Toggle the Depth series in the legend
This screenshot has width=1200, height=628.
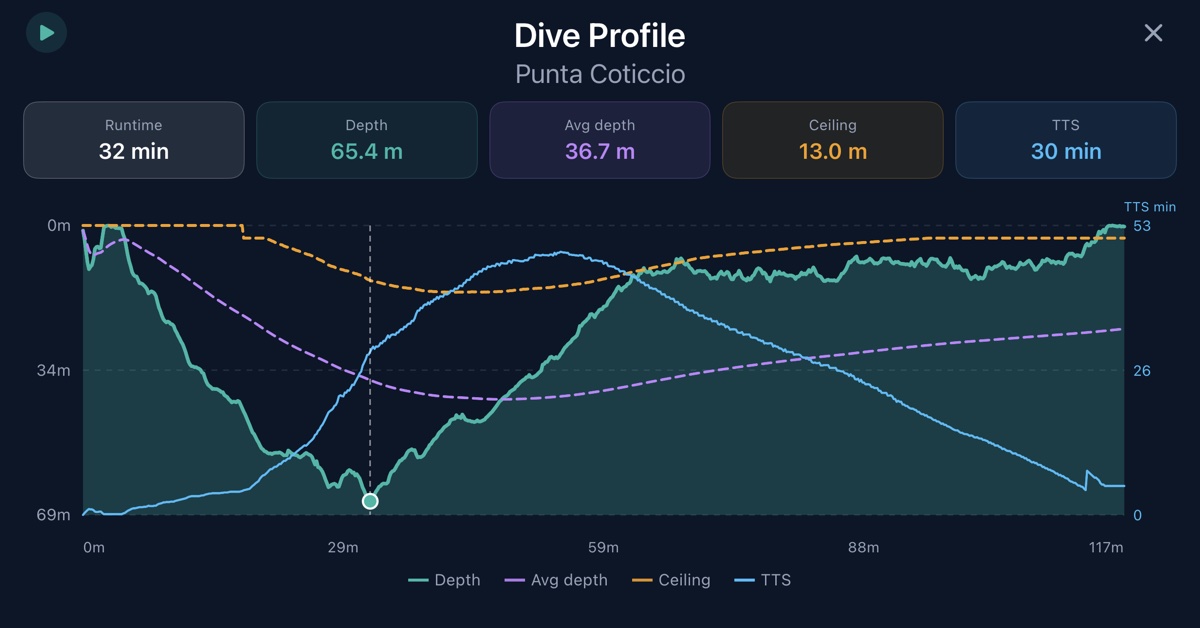point(444,580)
